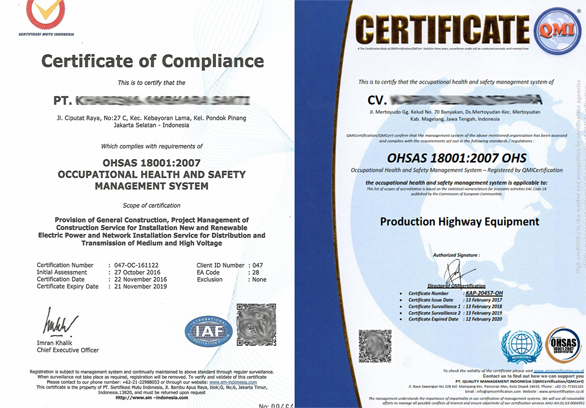The image size is (586, 408).
Task: Click the "EA Code" label
Action: (x=208, y=272)
